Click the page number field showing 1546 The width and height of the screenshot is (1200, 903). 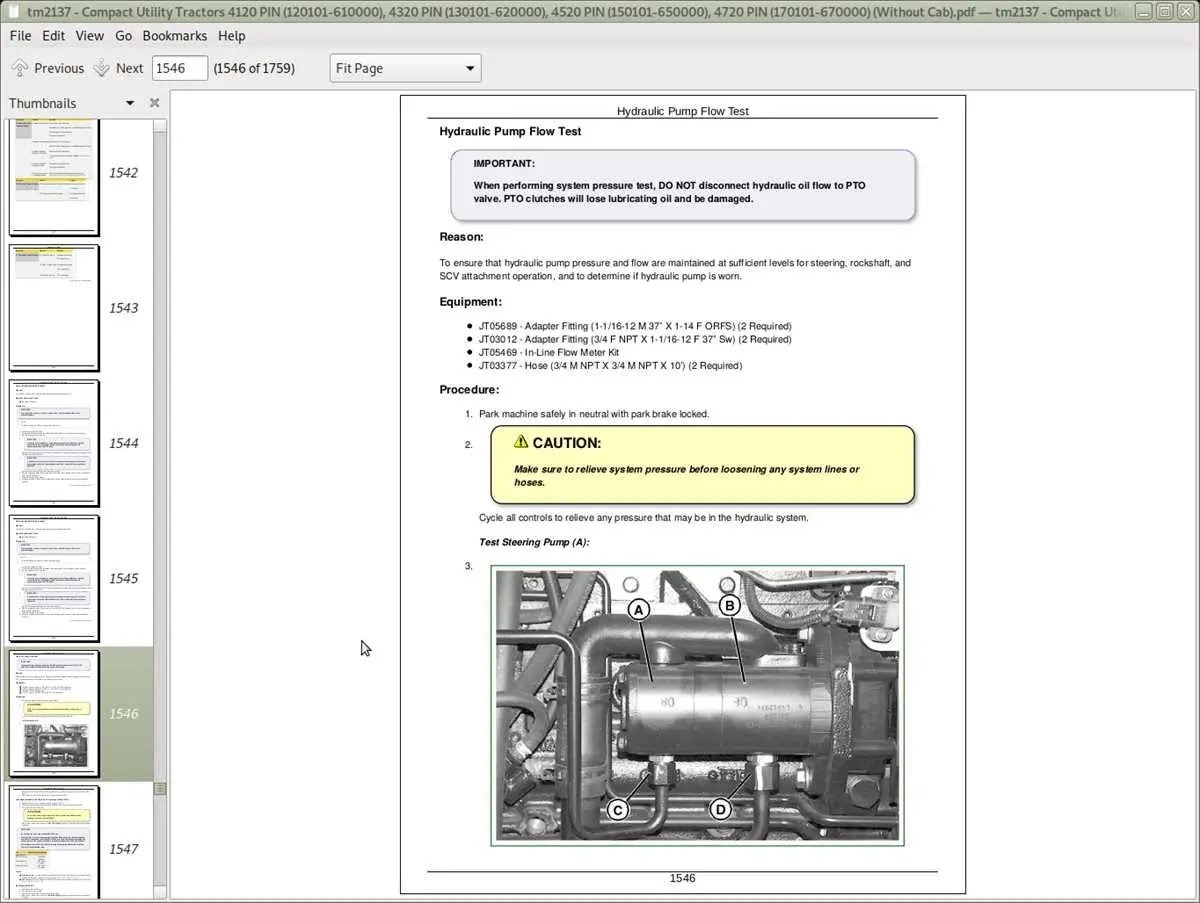pos(180,68)
